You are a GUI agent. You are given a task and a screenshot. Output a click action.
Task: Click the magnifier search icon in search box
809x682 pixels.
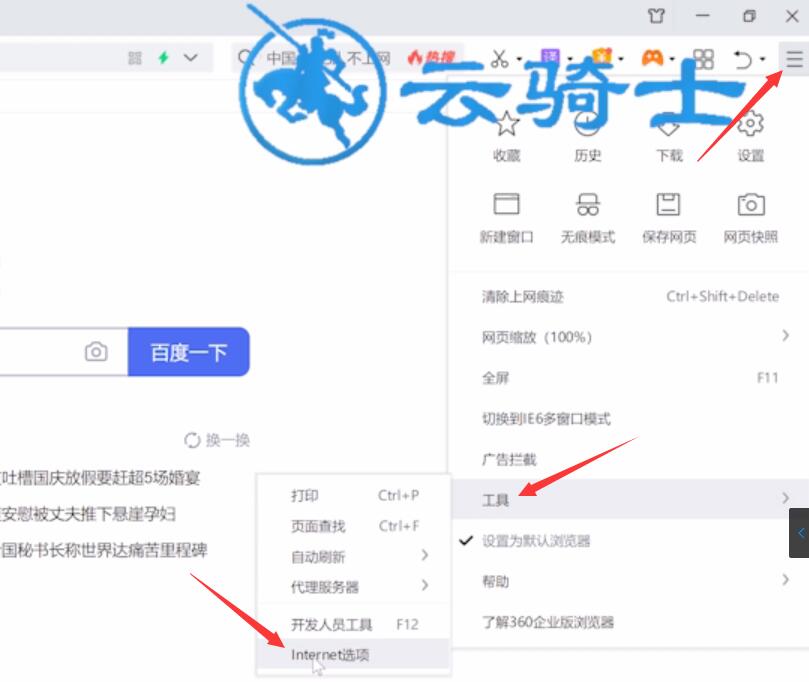coord(245,57)
